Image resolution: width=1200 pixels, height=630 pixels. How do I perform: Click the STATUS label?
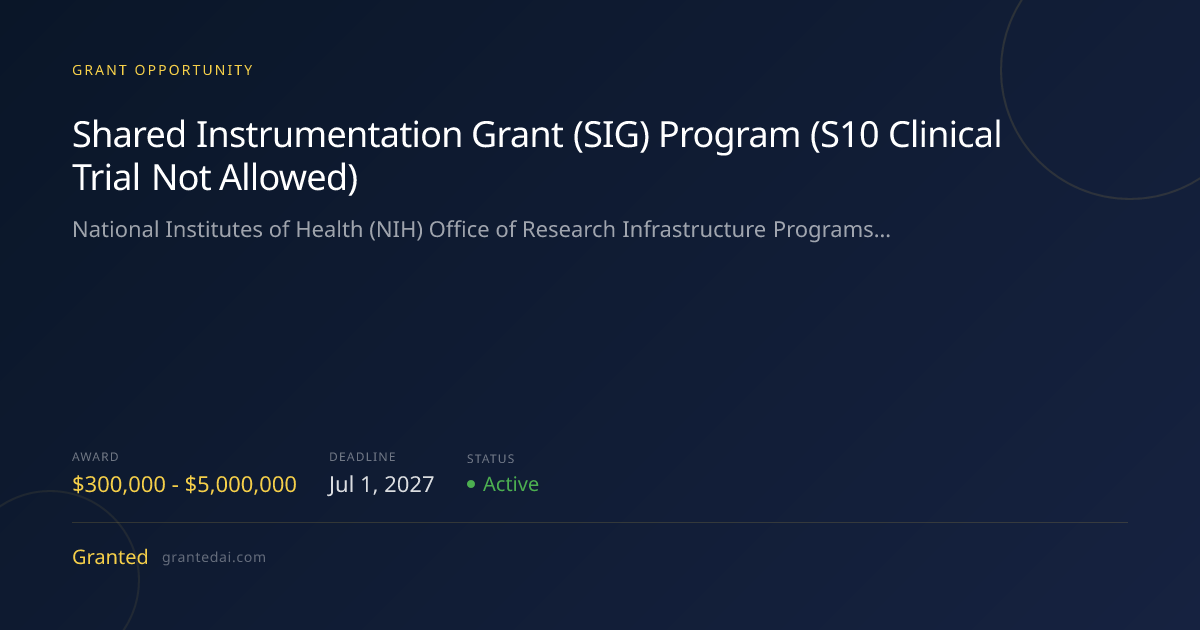(x=491, y=459)
